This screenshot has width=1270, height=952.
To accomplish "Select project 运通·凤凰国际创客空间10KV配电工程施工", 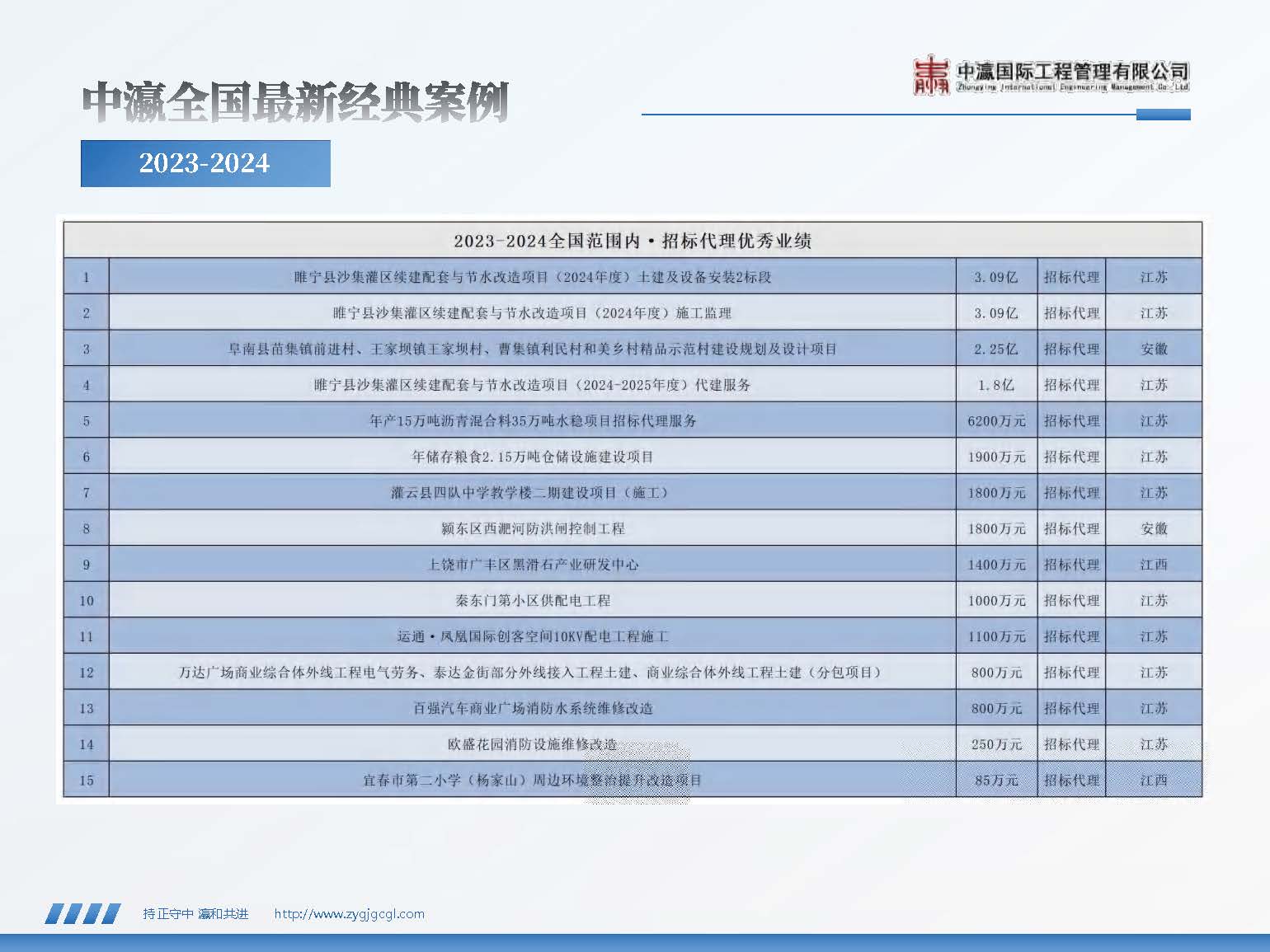I will [x=533, y=636].
